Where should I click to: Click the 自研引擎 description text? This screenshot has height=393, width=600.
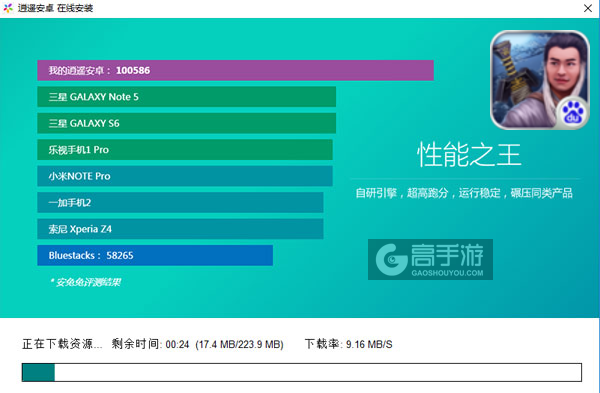pos(464,193)
